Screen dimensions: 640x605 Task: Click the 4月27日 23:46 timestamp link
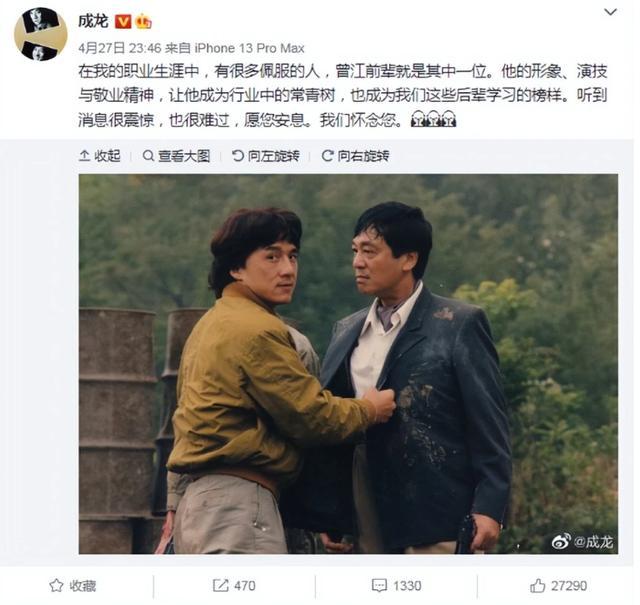(120, 48)
